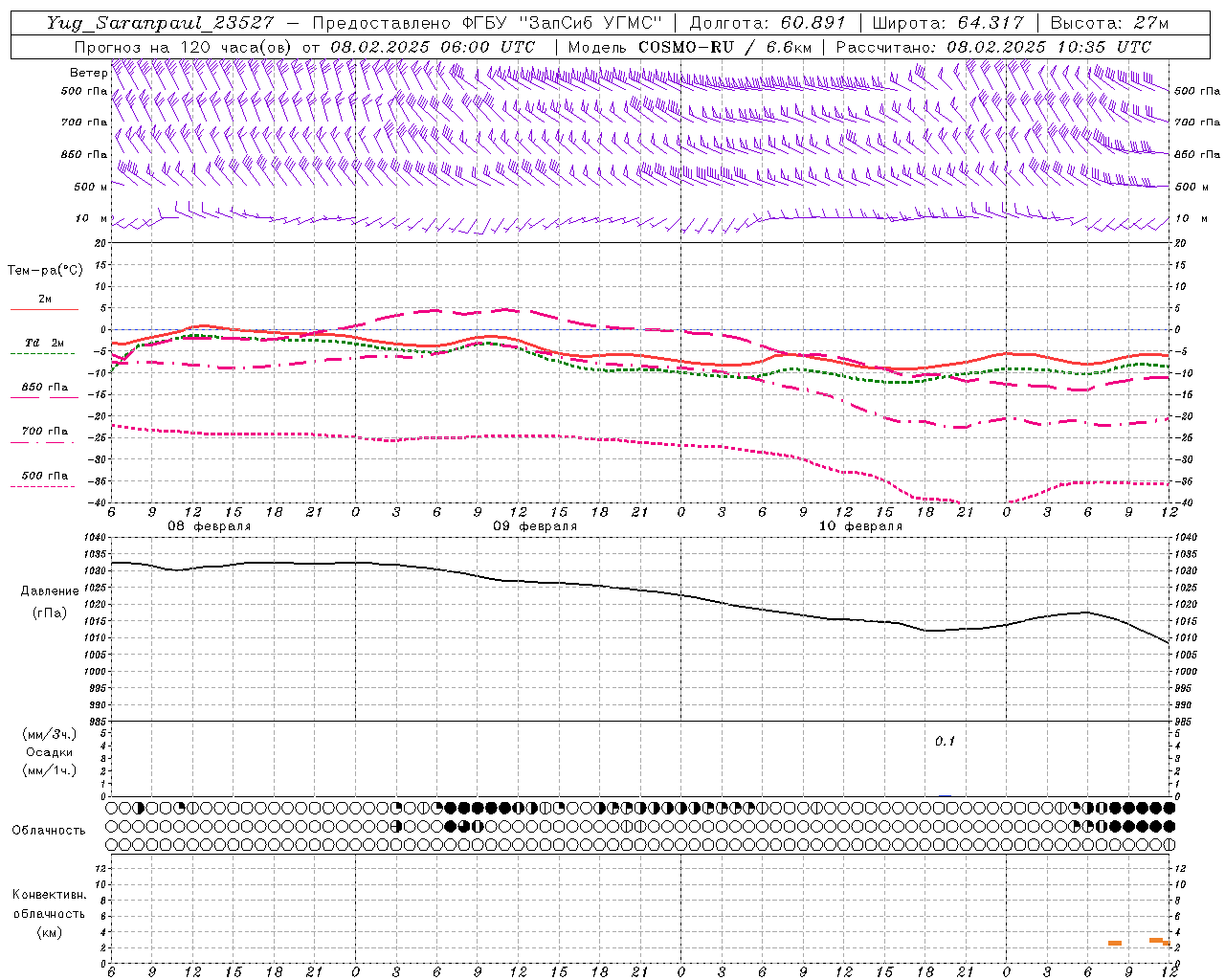1225x980 pixels.
Task: Click the dashed line sample under 850 гПа legend
Action: (43, 398)
